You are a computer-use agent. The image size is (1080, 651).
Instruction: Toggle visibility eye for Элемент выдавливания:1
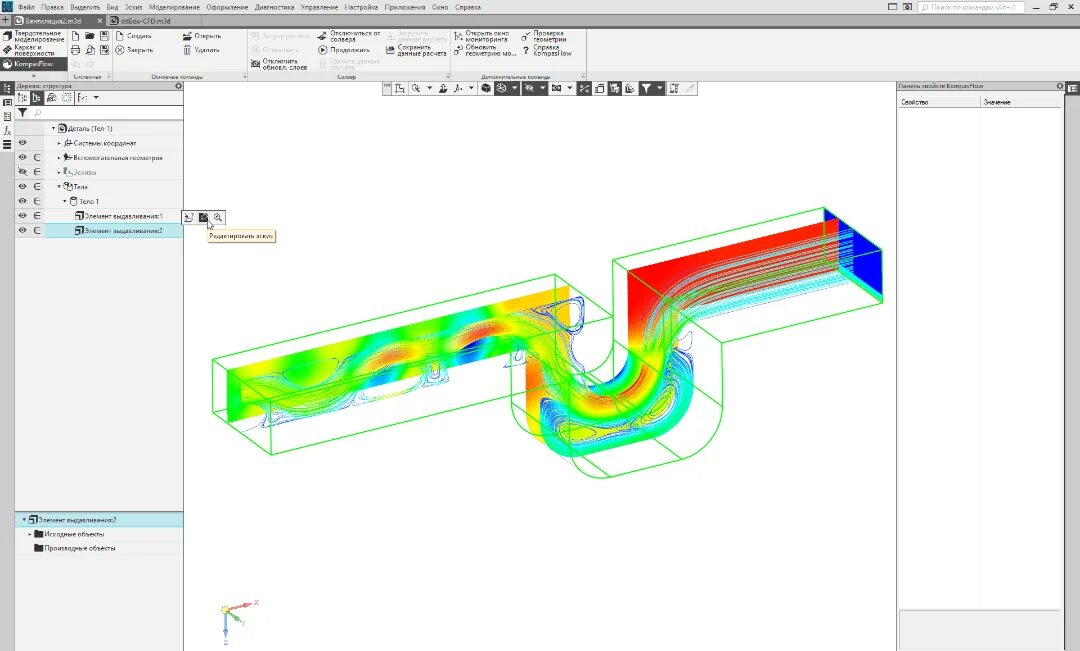click(x=23, y=216)
